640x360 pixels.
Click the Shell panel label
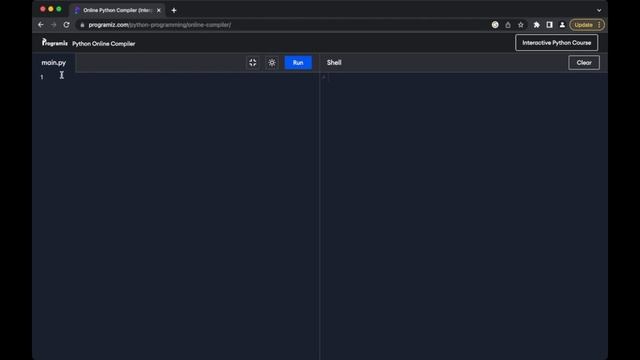(334, 62)
